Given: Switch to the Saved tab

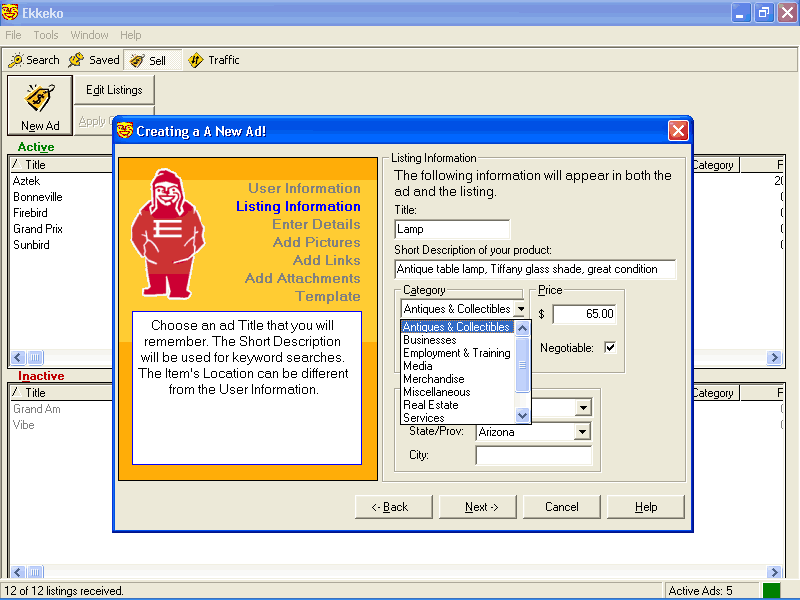Looking at the screenshot, I should point(94,60).
